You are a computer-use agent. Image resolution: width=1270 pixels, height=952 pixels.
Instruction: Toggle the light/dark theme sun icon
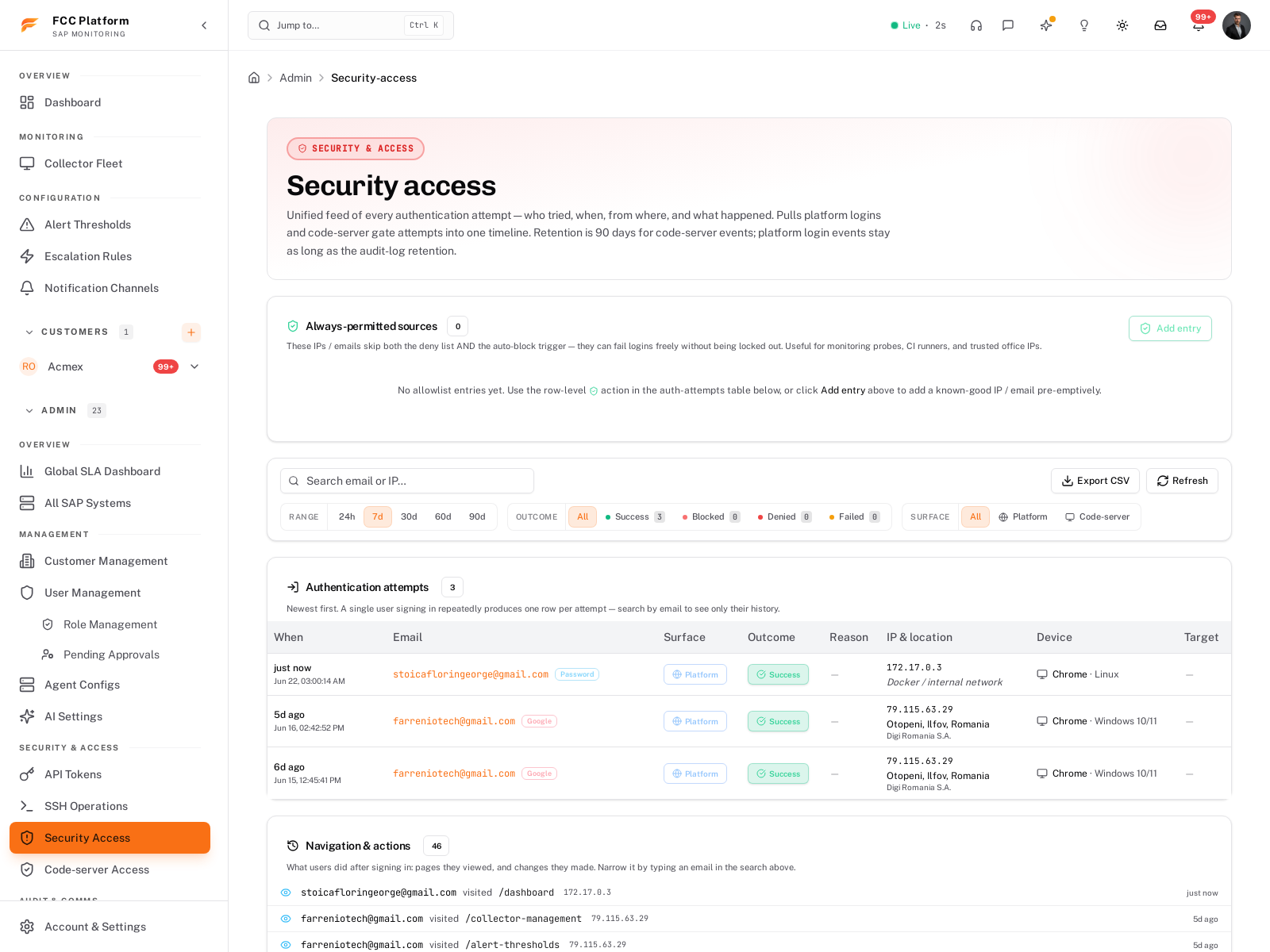click(x=1122, y=25)
